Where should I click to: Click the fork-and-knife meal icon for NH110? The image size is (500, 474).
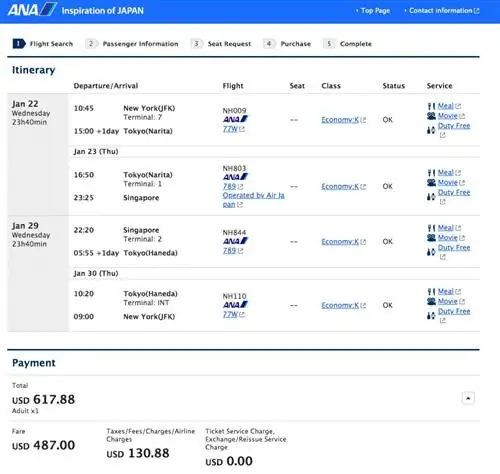point(431,292)
